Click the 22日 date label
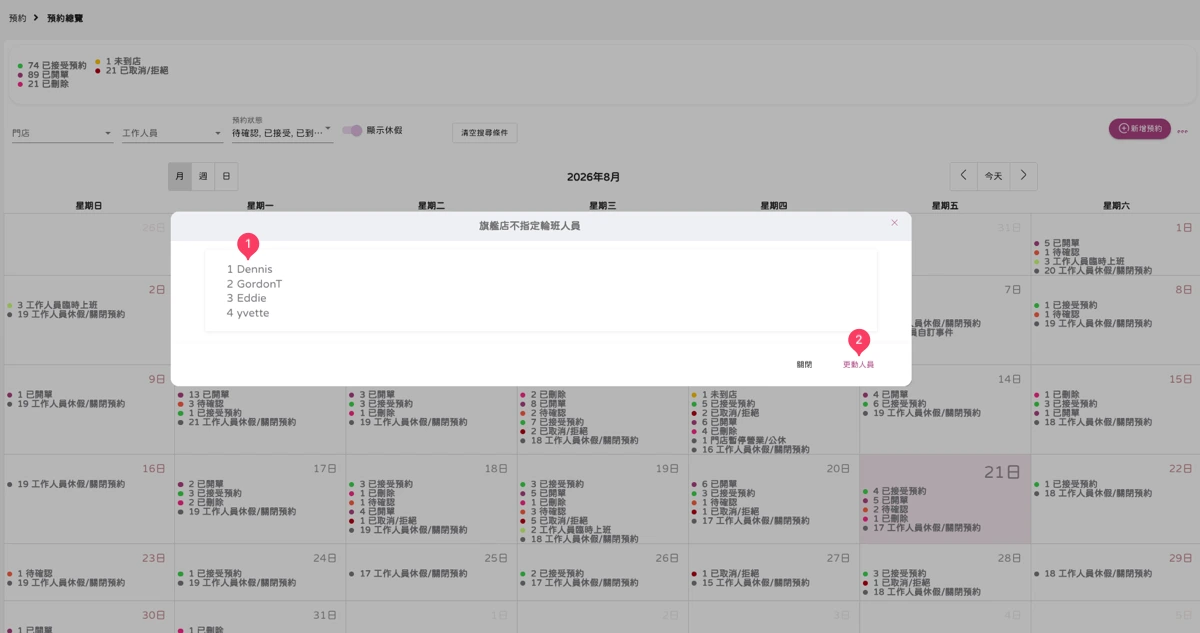This screenshot has height=633, width=1200. point(1181,469)
